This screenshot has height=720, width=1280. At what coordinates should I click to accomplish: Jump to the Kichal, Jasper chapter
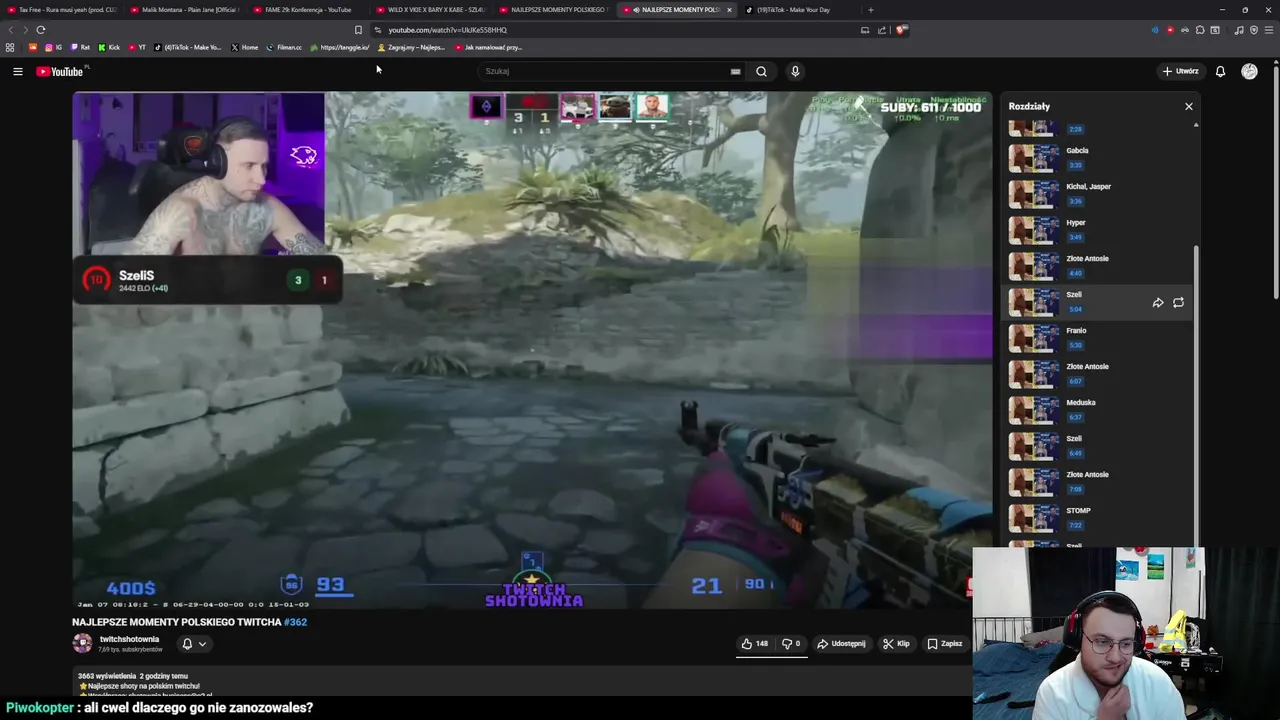[1100, 193]
